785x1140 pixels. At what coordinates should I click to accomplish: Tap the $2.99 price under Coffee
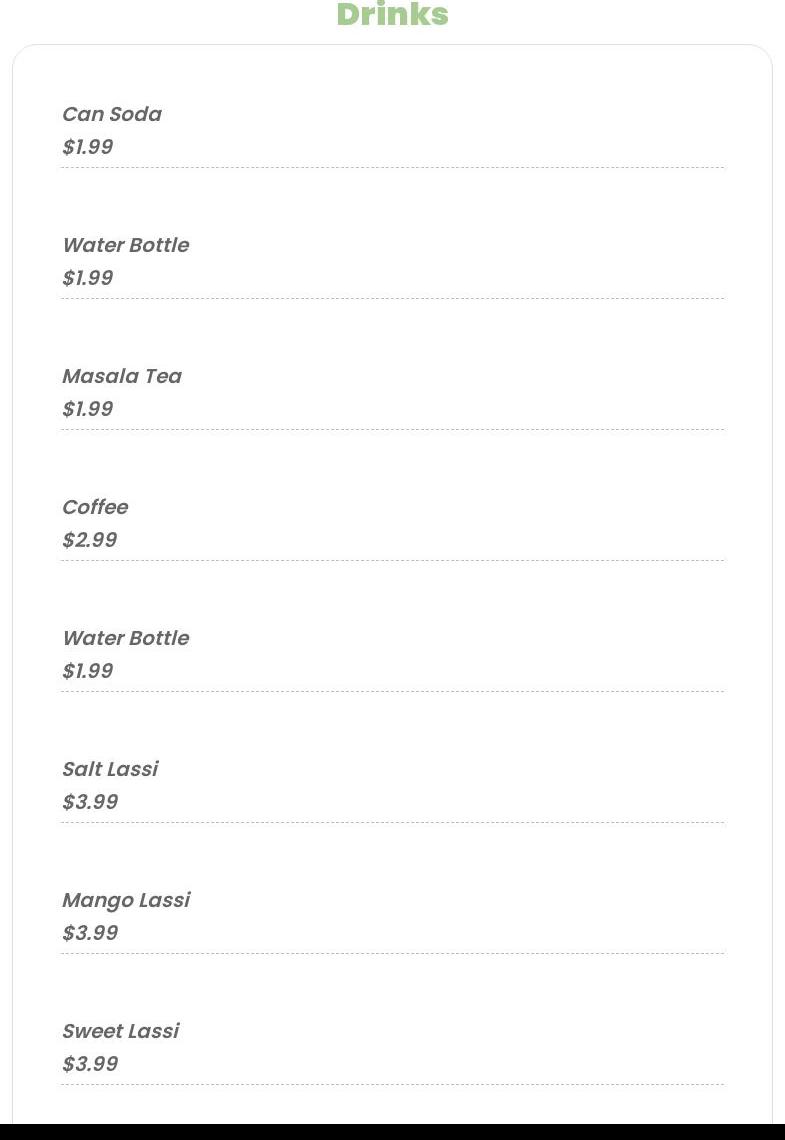[90, 539]
